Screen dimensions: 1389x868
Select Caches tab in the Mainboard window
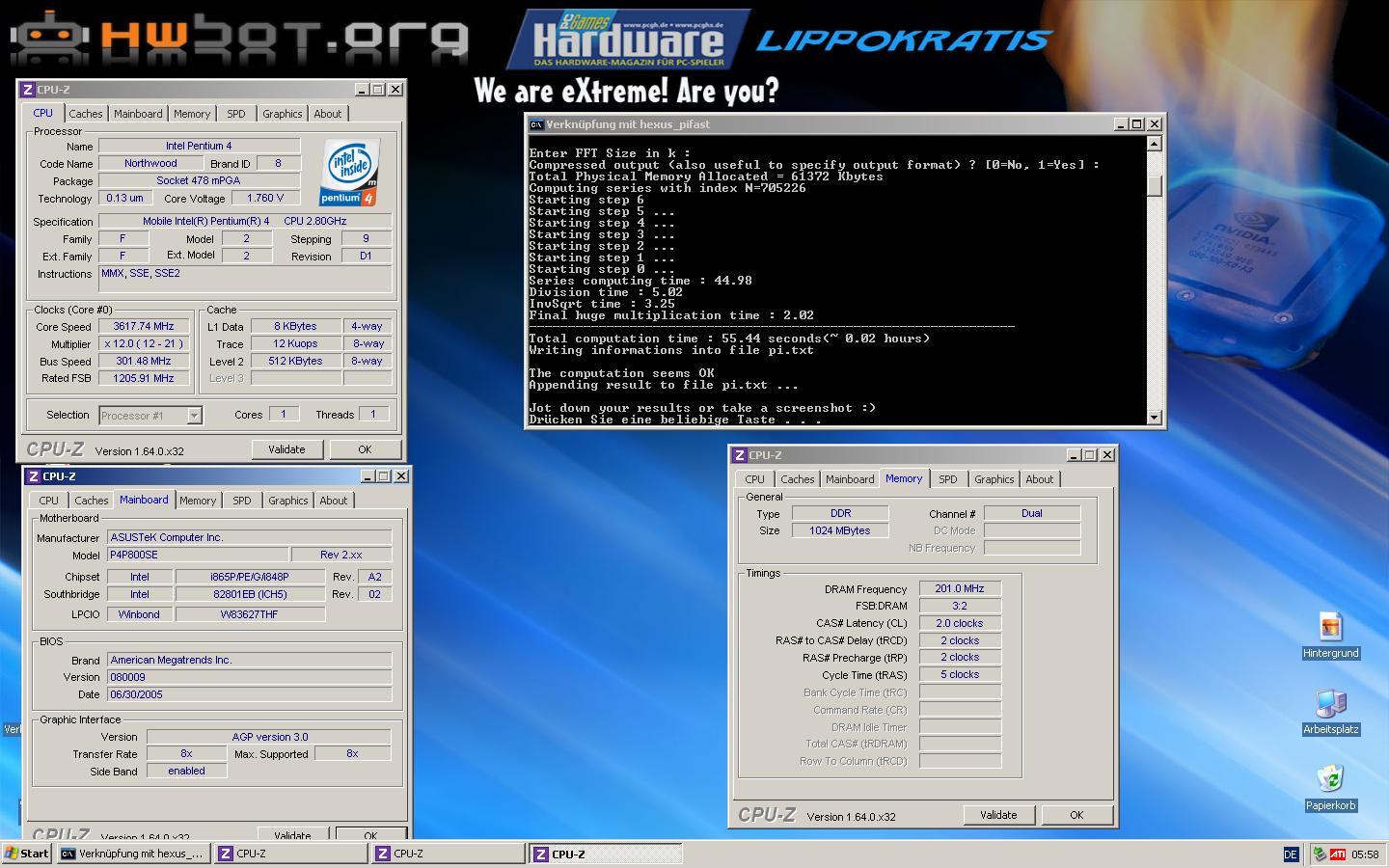(92, 501)
